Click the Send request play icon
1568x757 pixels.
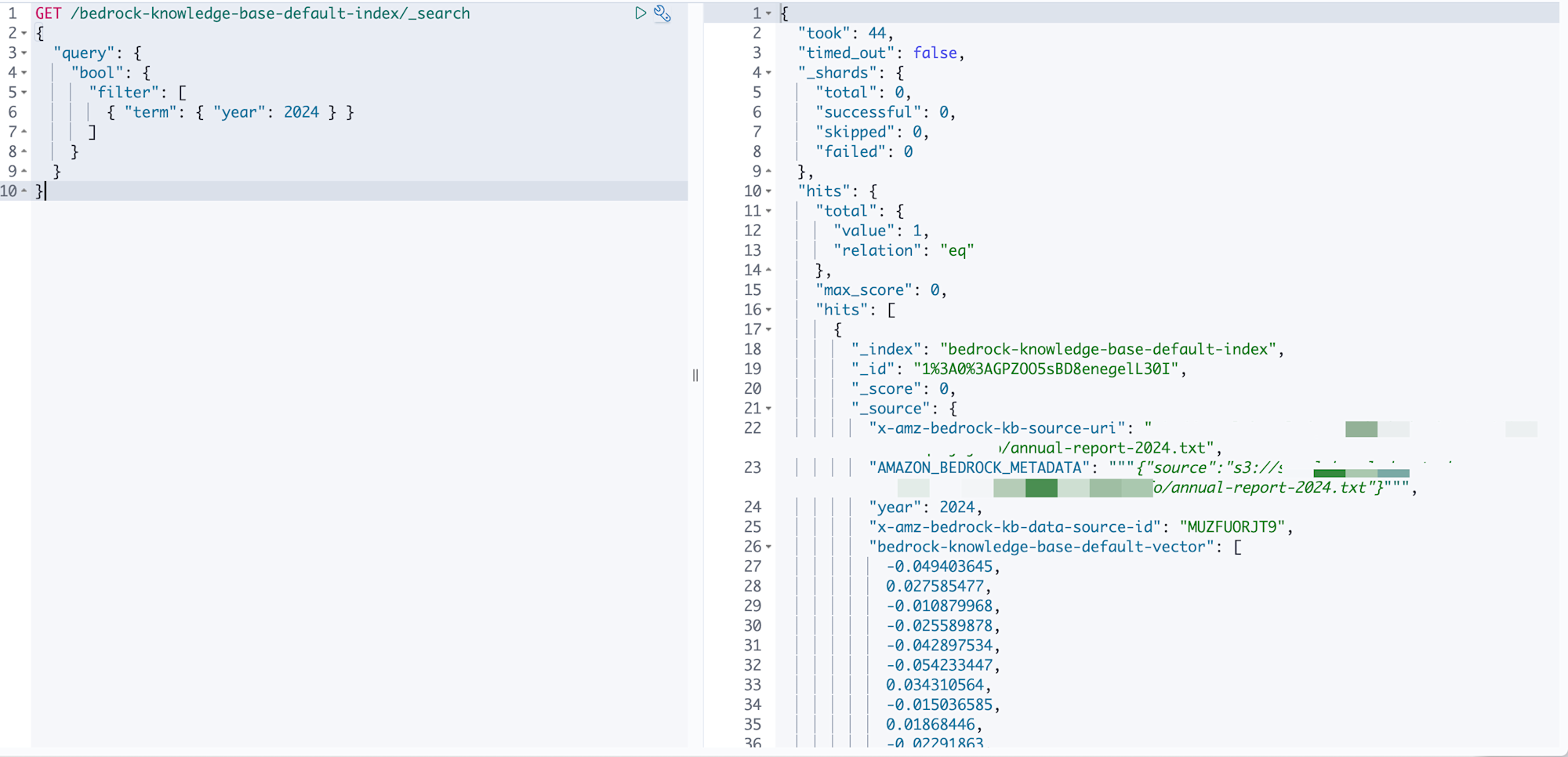click(x=641, y=13)
